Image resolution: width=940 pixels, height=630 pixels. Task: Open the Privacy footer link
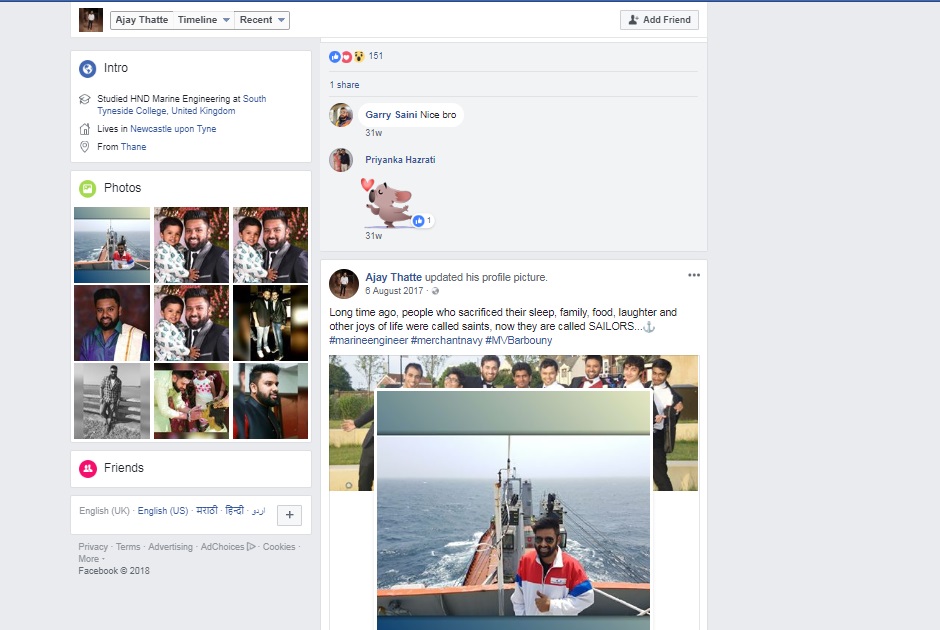[x=93, y=547]
